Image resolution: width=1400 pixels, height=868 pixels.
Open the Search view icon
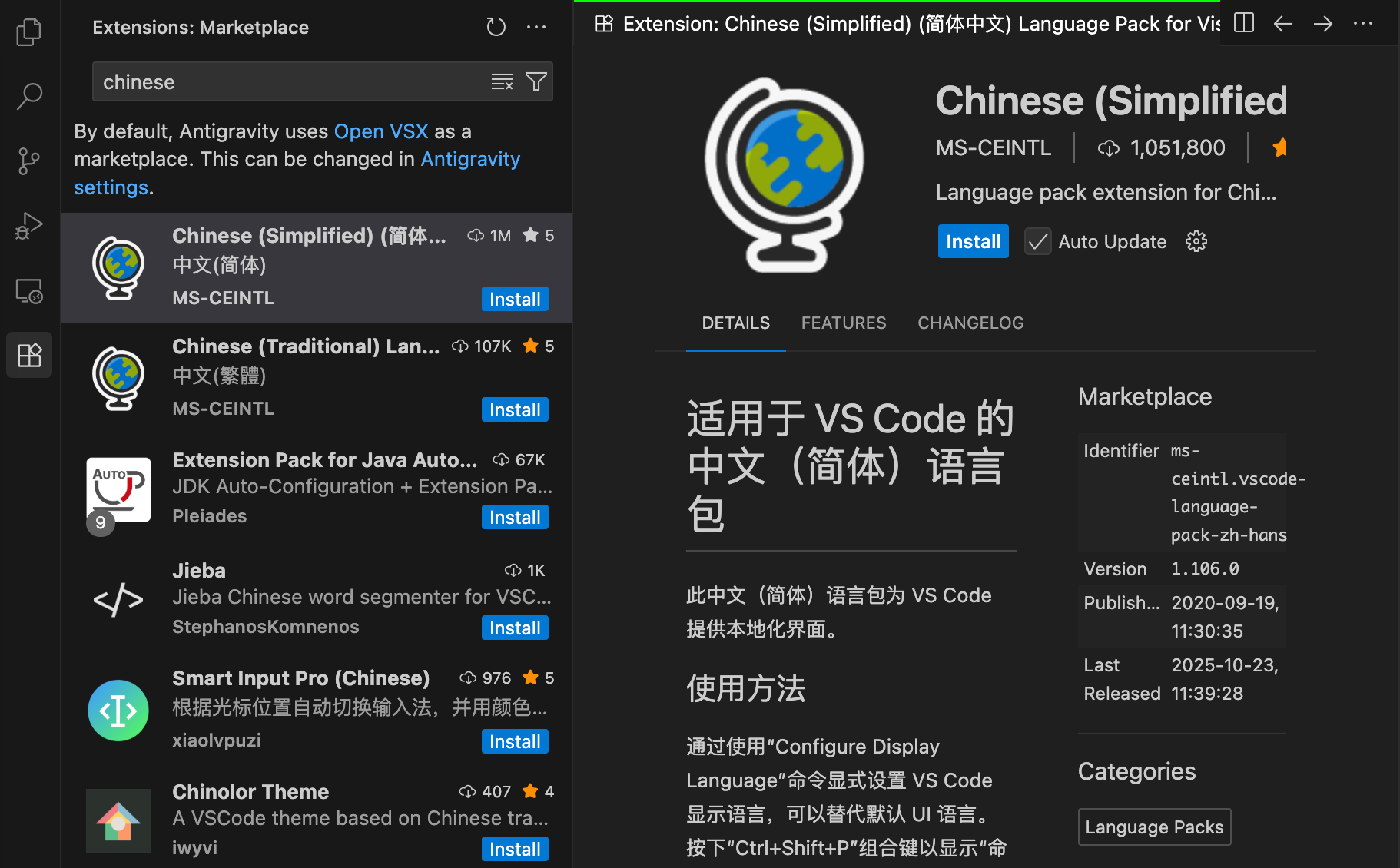pos(29,96)
